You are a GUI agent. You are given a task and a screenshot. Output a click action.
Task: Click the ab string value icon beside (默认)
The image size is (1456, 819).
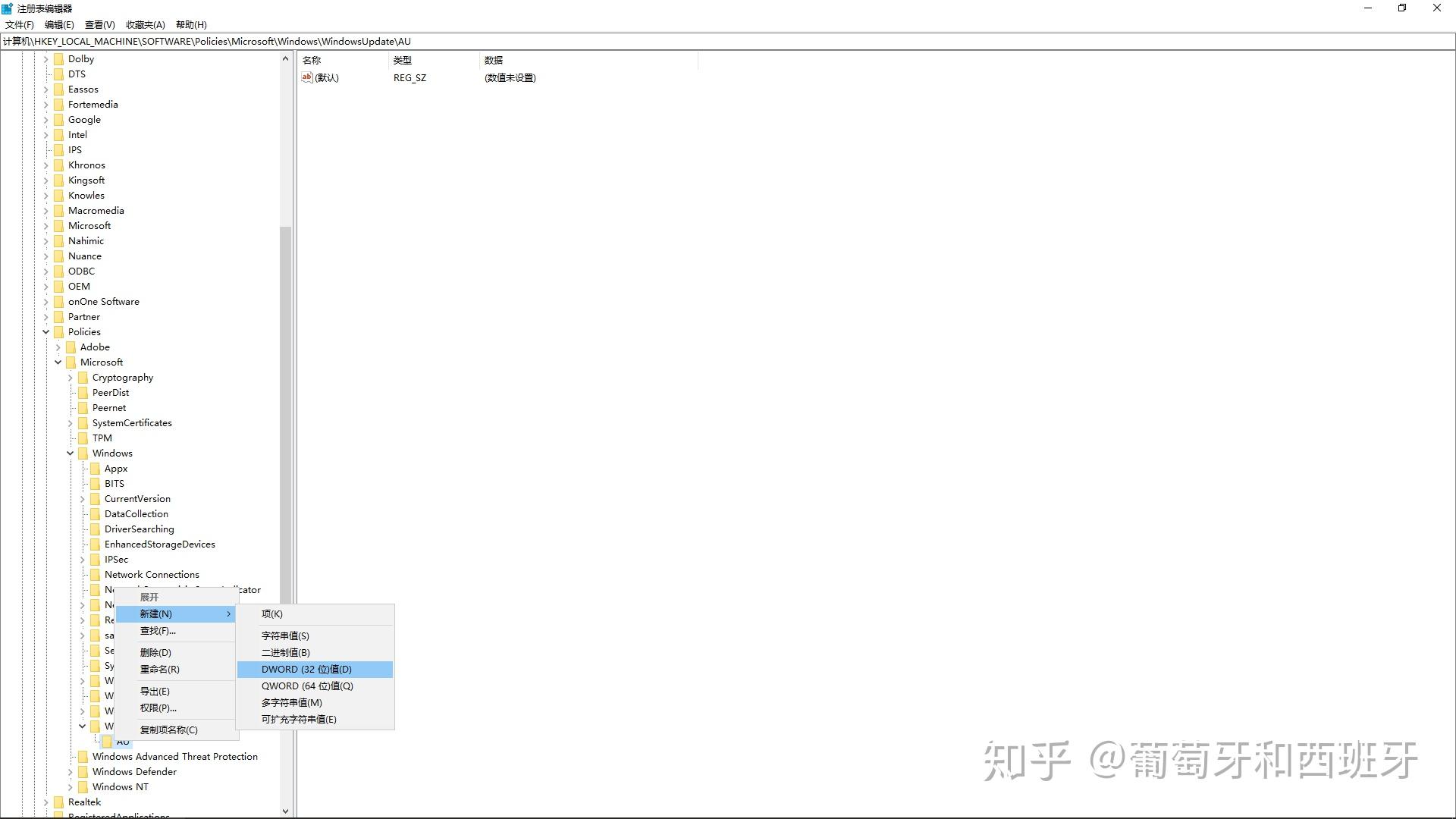[x=306, y=77]
